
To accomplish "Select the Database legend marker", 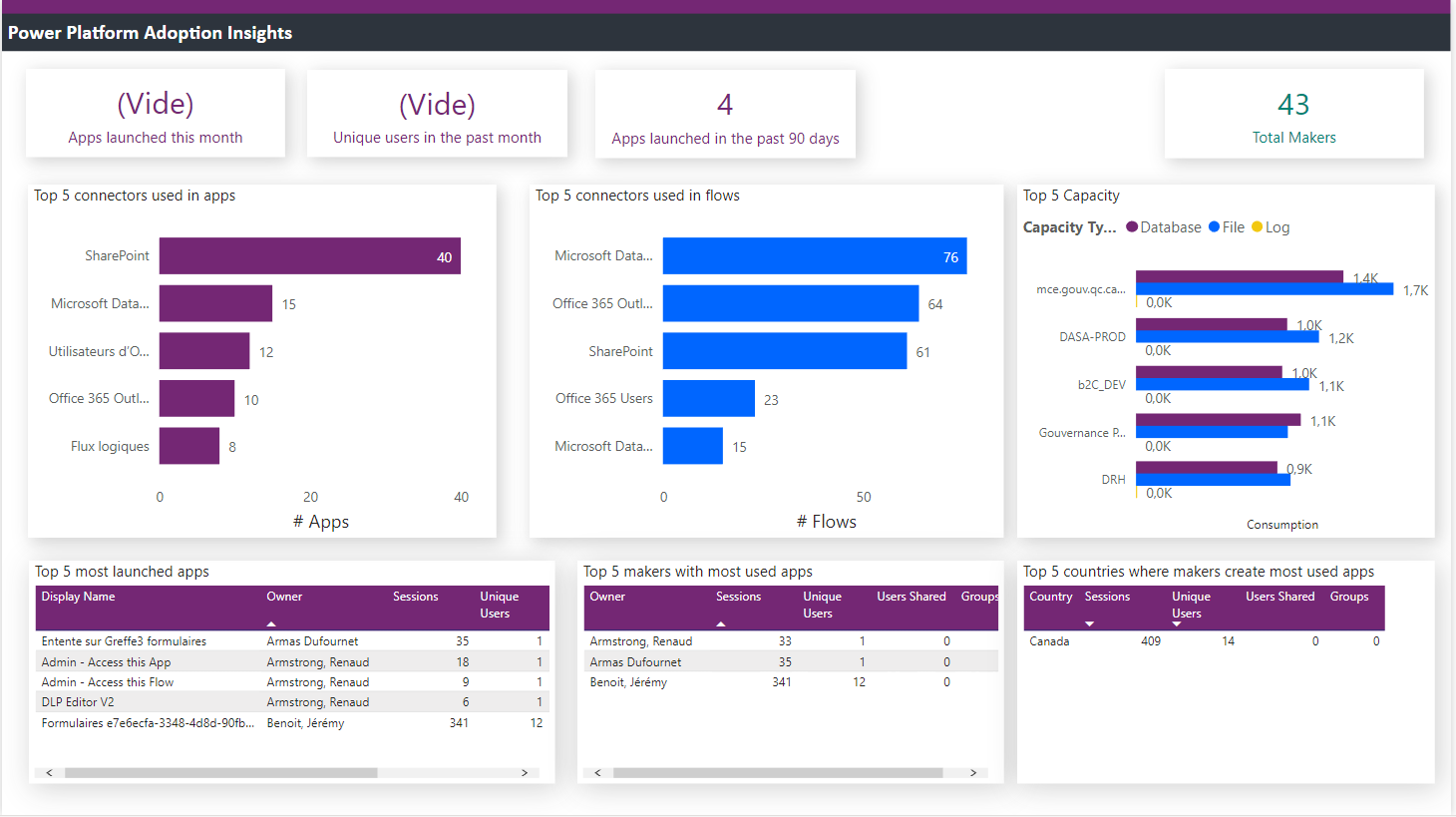I will click(1132, 227).
